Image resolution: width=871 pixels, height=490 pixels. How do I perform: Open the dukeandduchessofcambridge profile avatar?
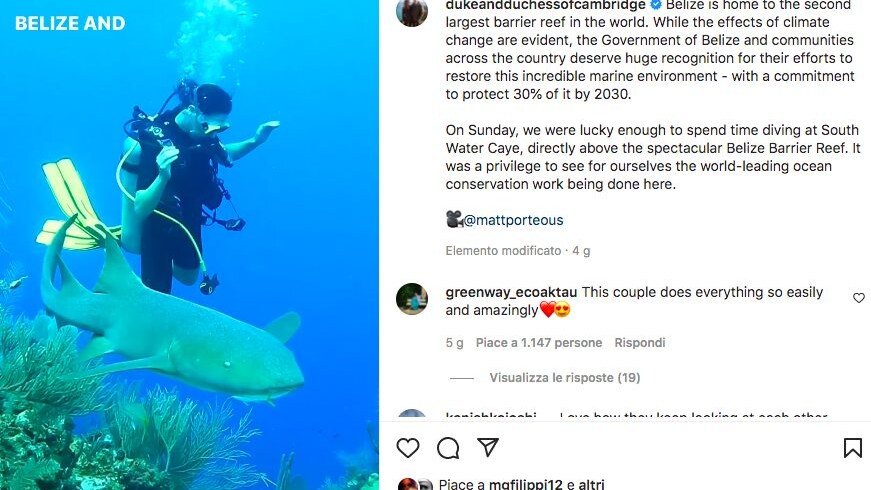pos(412,11)
